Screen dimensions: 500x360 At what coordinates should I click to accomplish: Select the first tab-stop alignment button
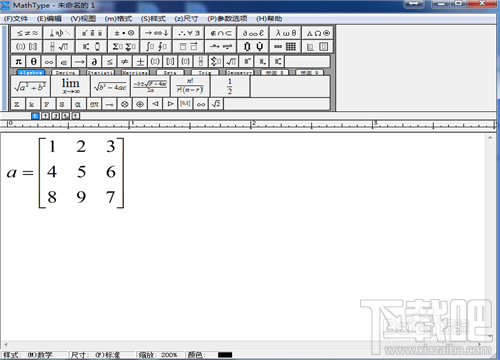coord(35,116)
